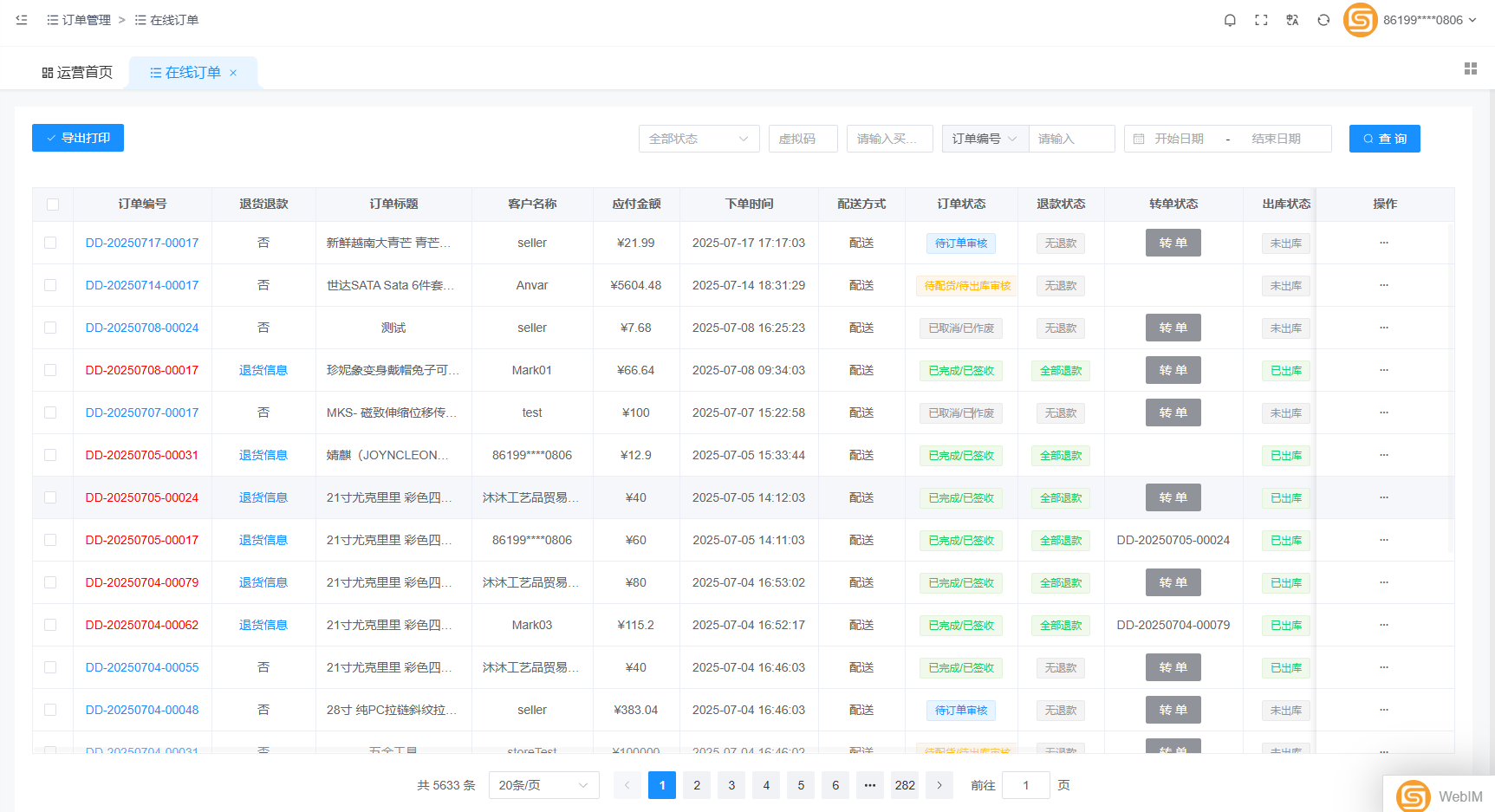Close the 在线订单 tab
Screen dimensions: 1495x812
pyautogui.click(x=233, y=73)
